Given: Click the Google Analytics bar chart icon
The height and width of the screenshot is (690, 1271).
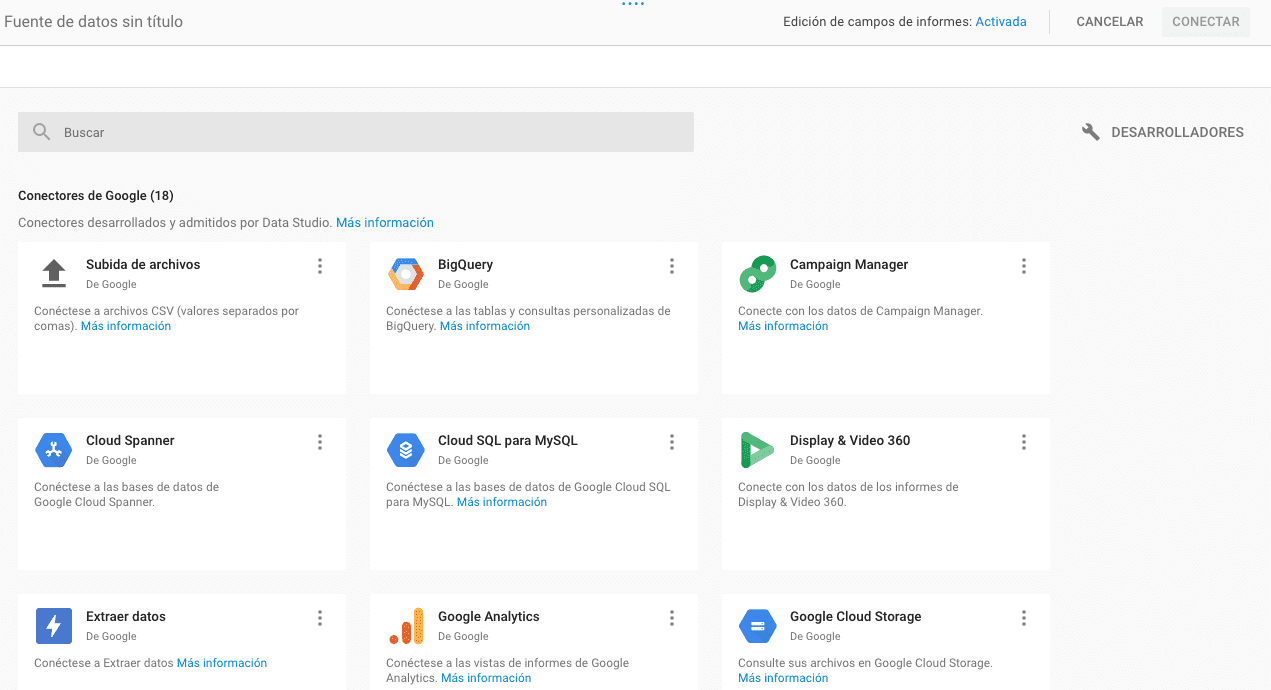Looking at the screenshot, I should click(x=406, y=626).
